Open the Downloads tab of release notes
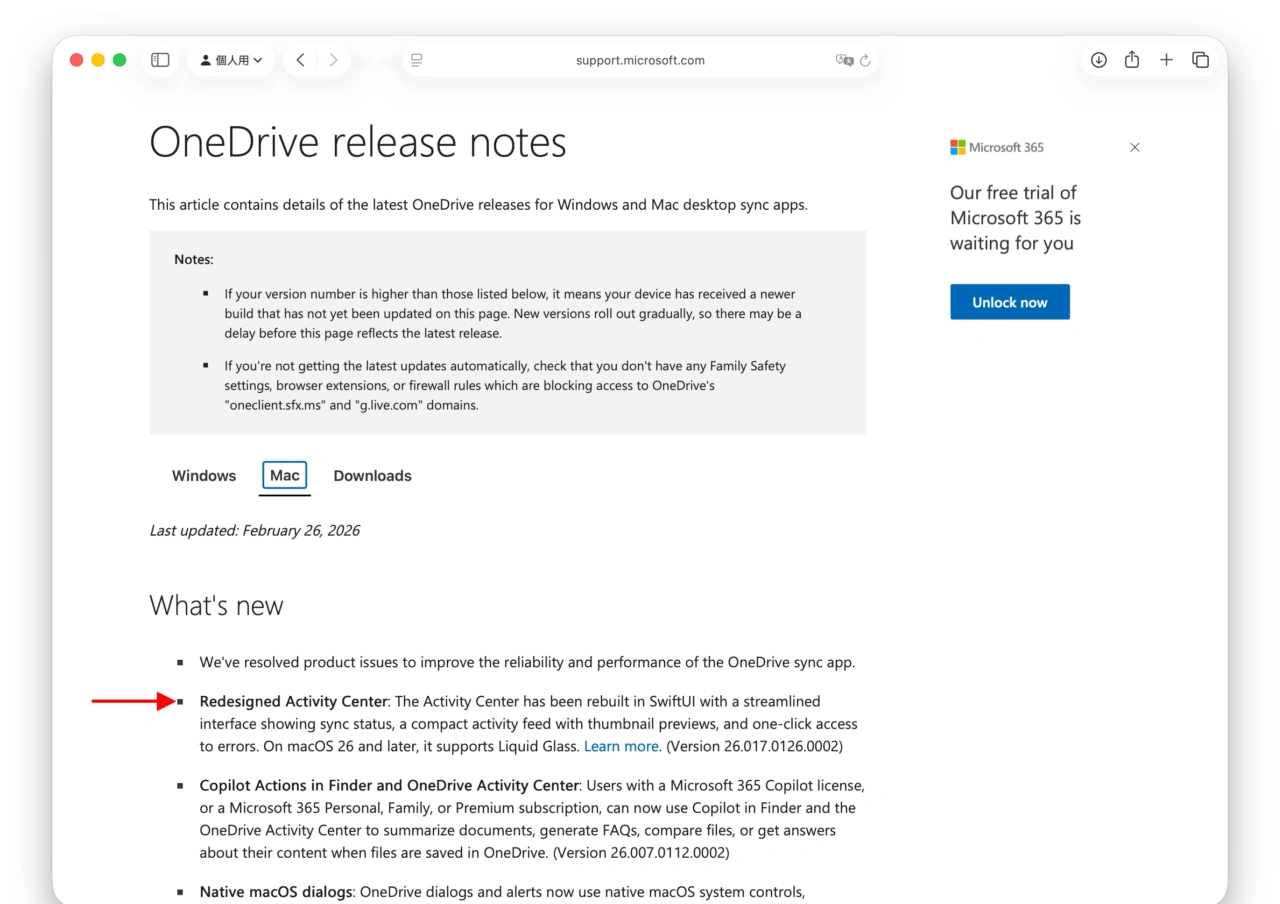The height and width of the screenshot is (904, 1280). [372, 475]
